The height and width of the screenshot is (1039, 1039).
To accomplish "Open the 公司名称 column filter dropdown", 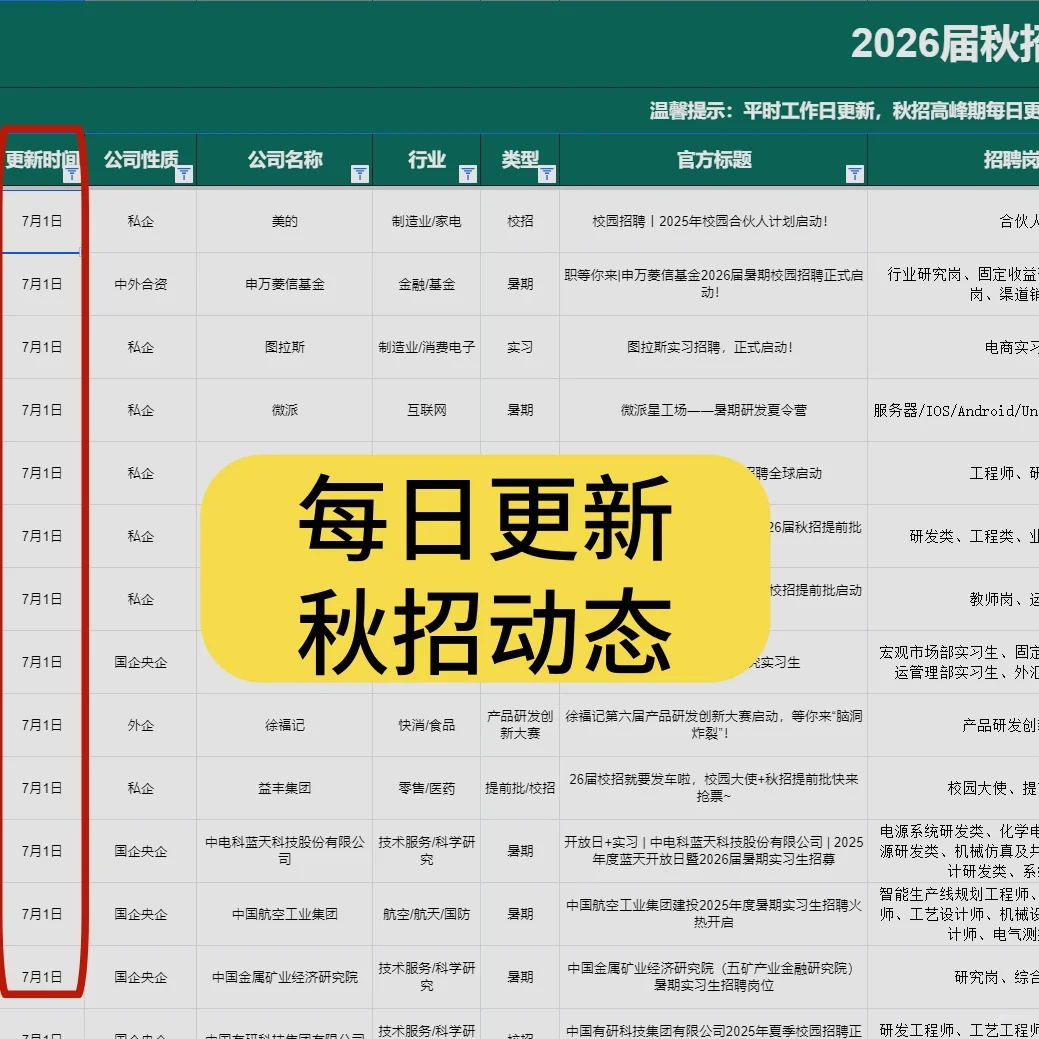I will click(360, 174).
